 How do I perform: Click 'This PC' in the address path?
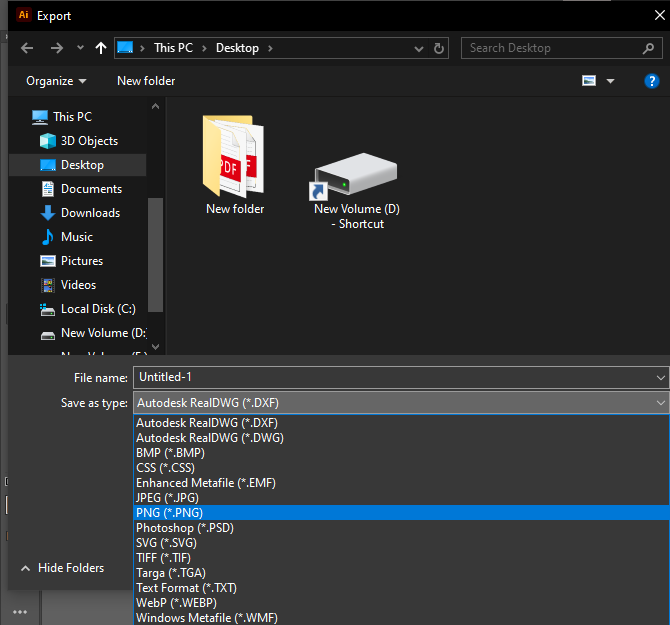tap(173, 48)
